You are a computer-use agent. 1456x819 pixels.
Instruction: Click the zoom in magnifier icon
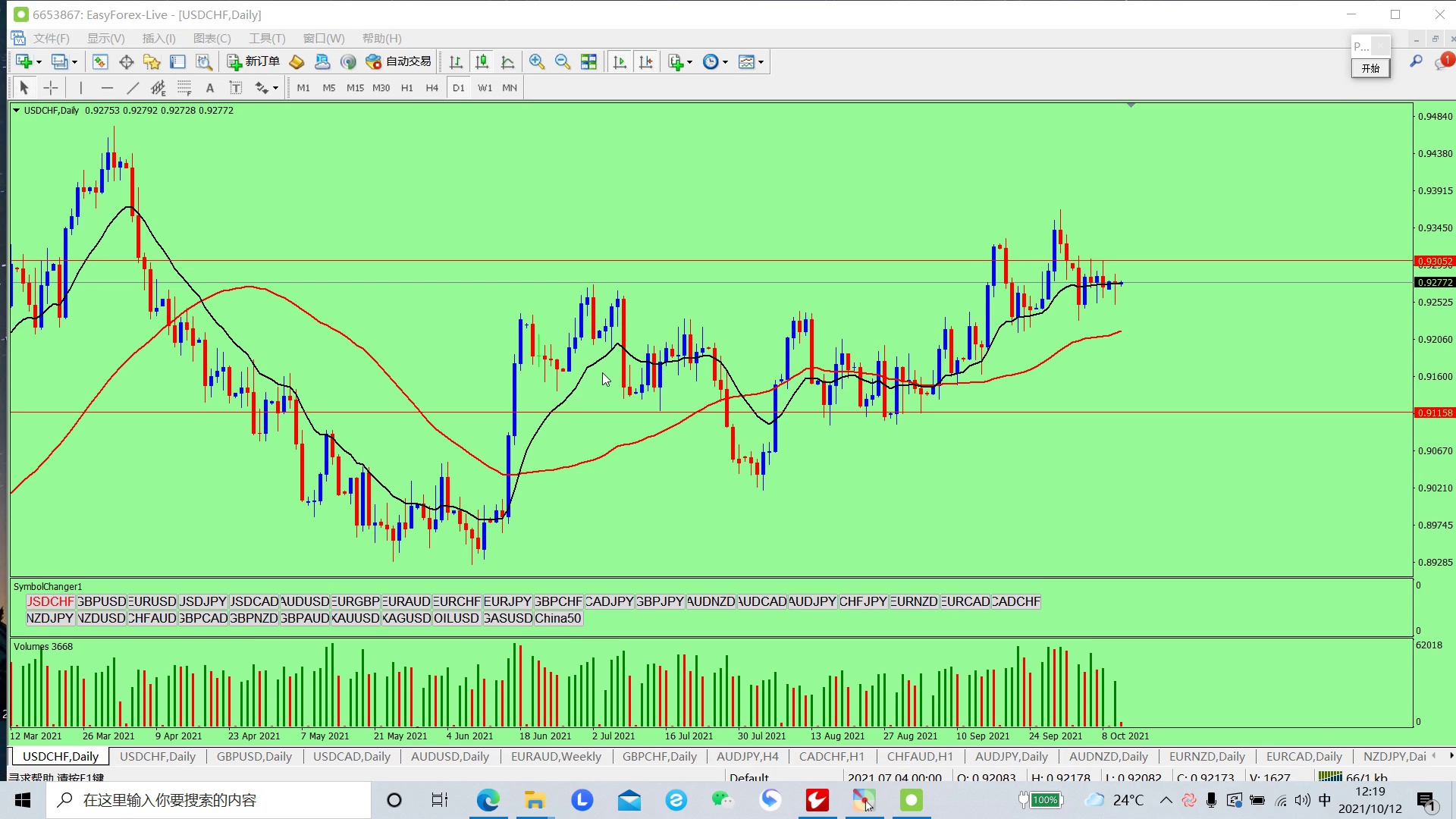[537, 62]
